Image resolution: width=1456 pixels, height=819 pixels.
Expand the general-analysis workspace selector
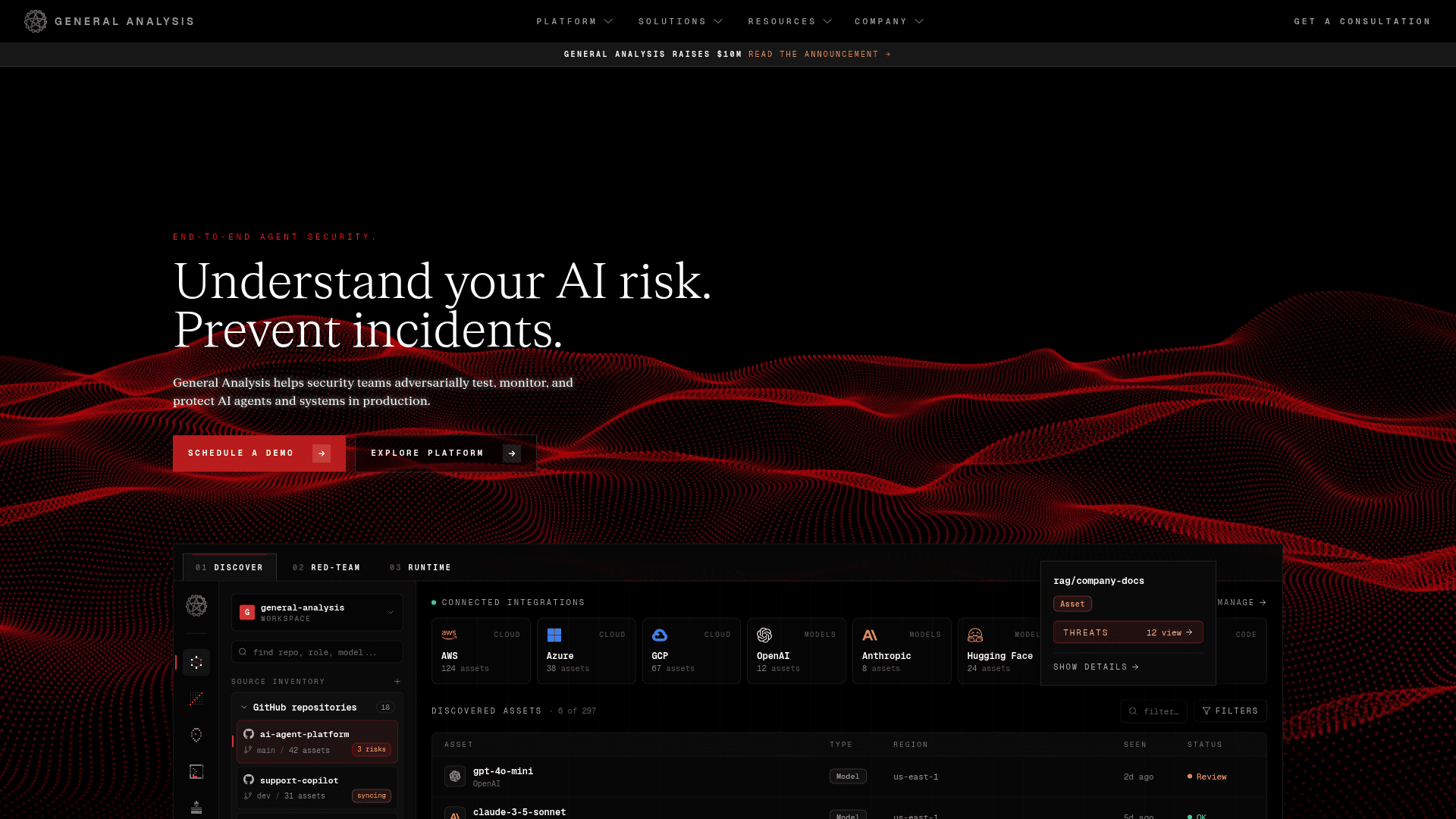[317, 613]
